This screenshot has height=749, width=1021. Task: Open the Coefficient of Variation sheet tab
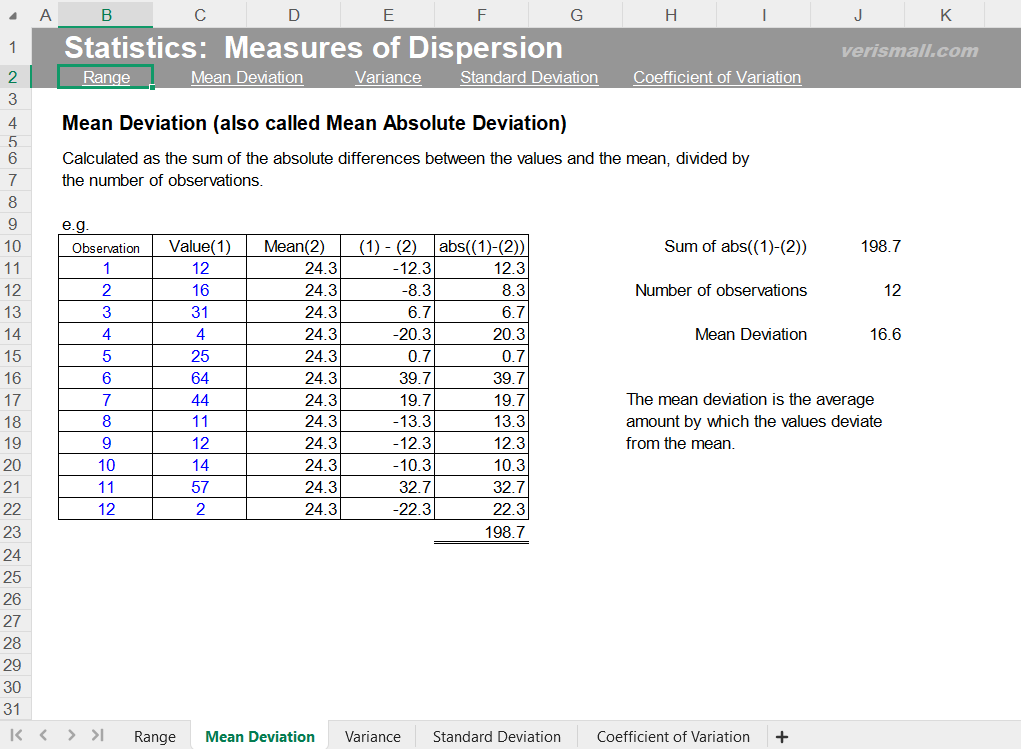coord(672,736)
